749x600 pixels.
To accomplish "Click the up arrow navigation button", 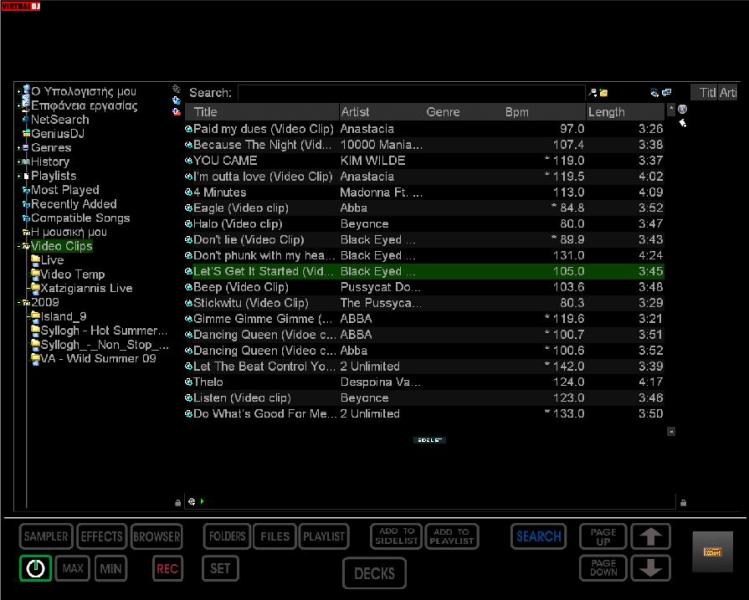I will [651, 537].
